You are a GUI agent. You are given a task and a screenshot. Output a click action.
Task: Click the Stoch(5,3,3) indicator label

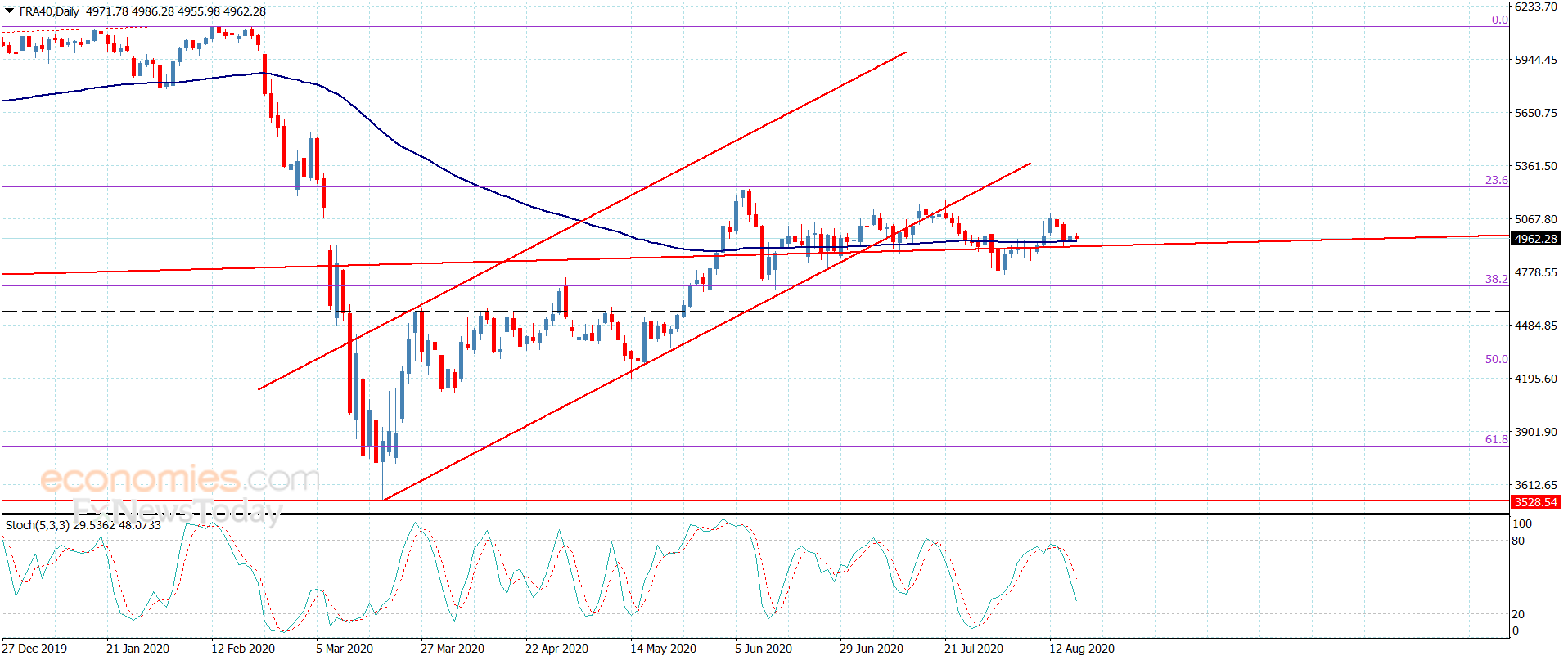(38, 525)
